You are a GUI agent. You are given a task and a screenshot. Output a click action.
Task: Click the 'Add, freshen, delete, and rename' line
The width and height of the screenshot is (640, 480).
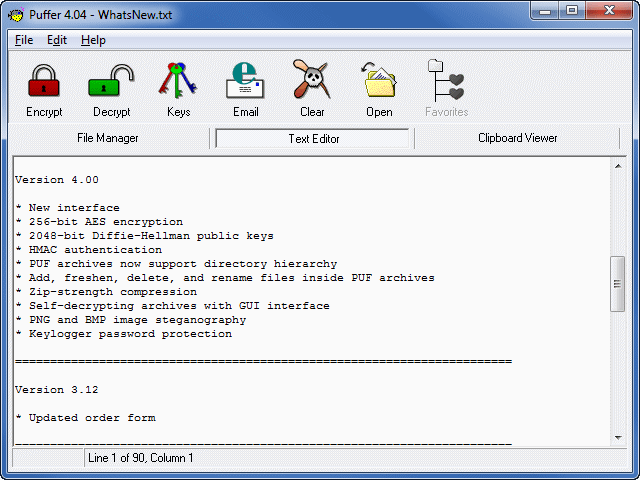pyautogui.click(x=225, y=278)
